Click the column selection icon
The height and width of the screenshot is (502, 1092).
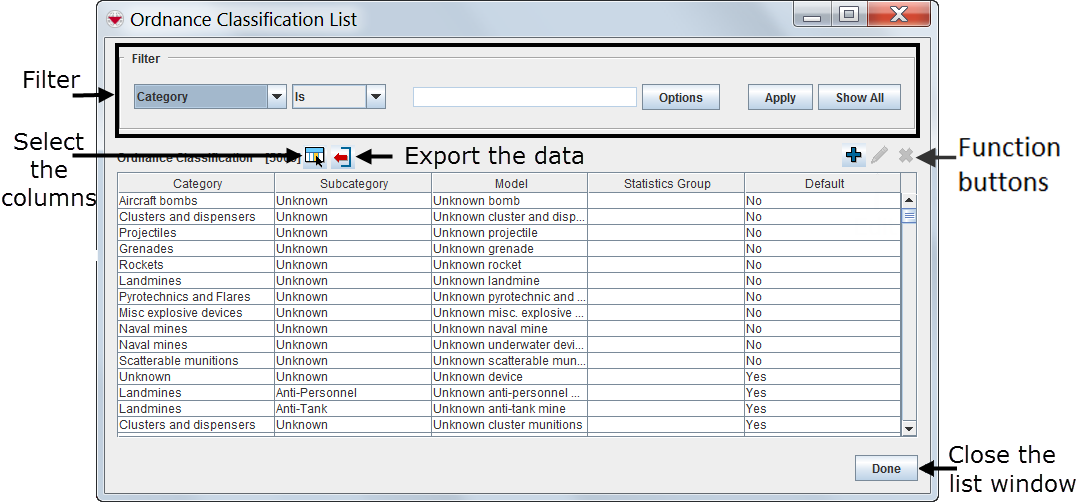pos(314,156)
